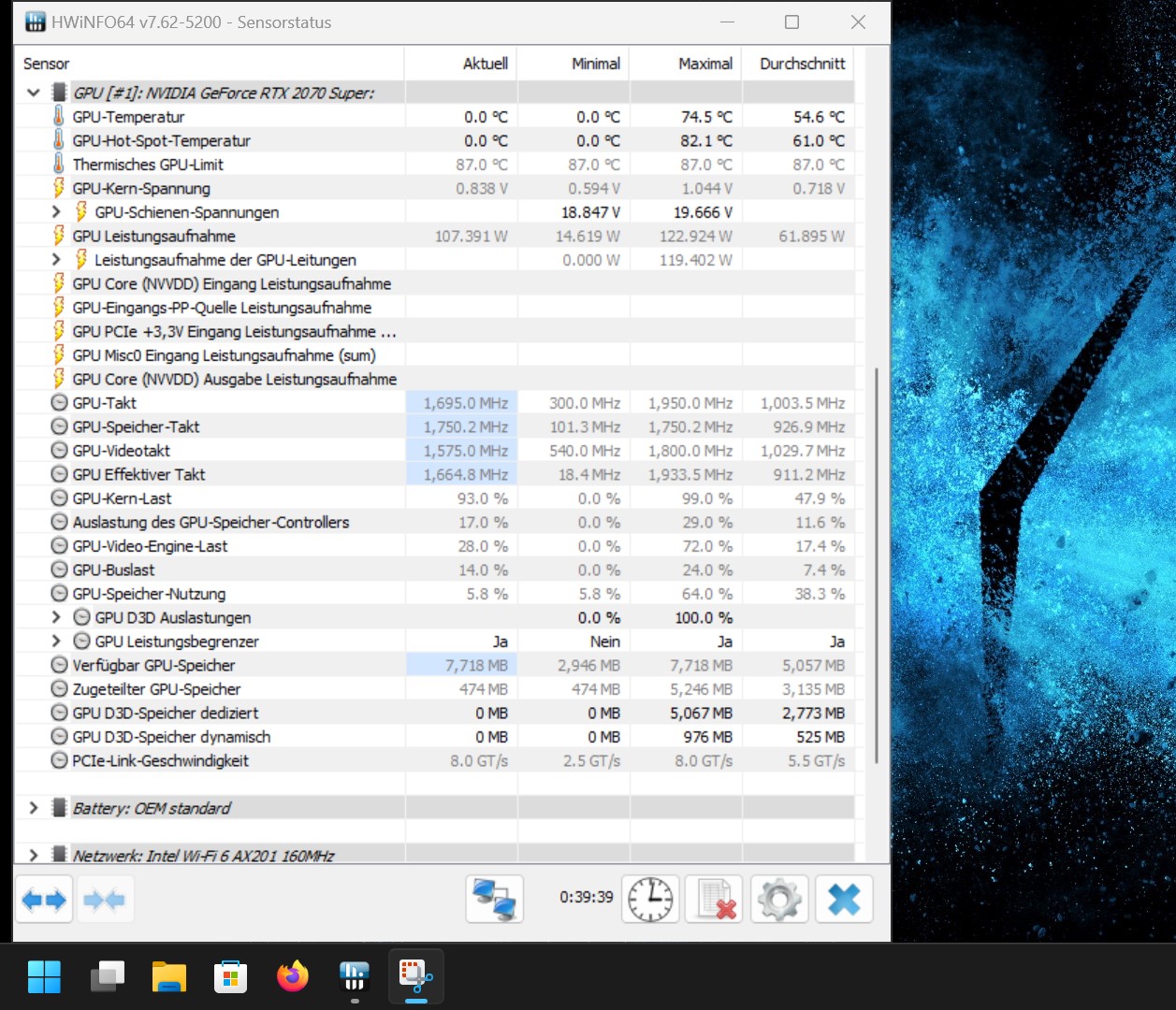Select Auslastung des GPU-Speicher-Controllers row
Screen dimensions: 1176x1010
pyautogui.click(x=435, y=522)
